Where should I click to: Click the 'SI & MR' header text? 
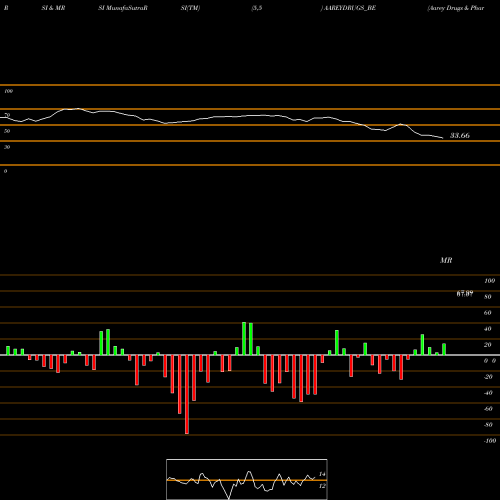[x=53, y=8]
